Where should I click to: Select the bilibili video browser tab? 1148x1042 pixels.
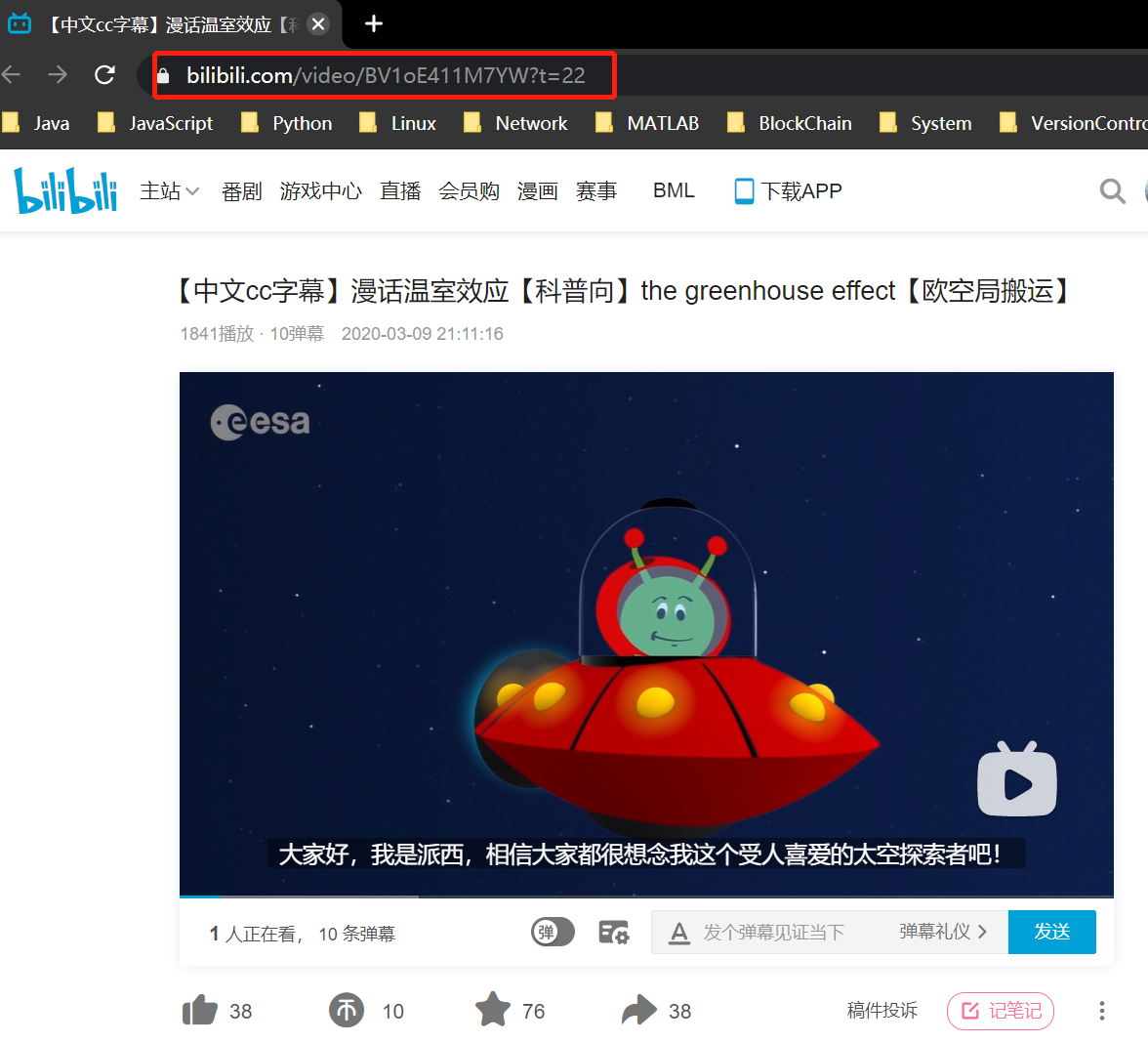[x=172, y=24]
